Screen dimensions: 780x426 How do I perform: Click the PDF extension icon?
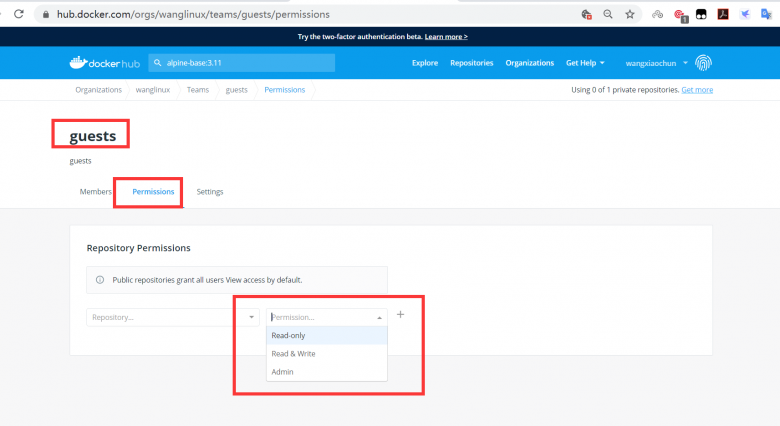coord(723,14)
